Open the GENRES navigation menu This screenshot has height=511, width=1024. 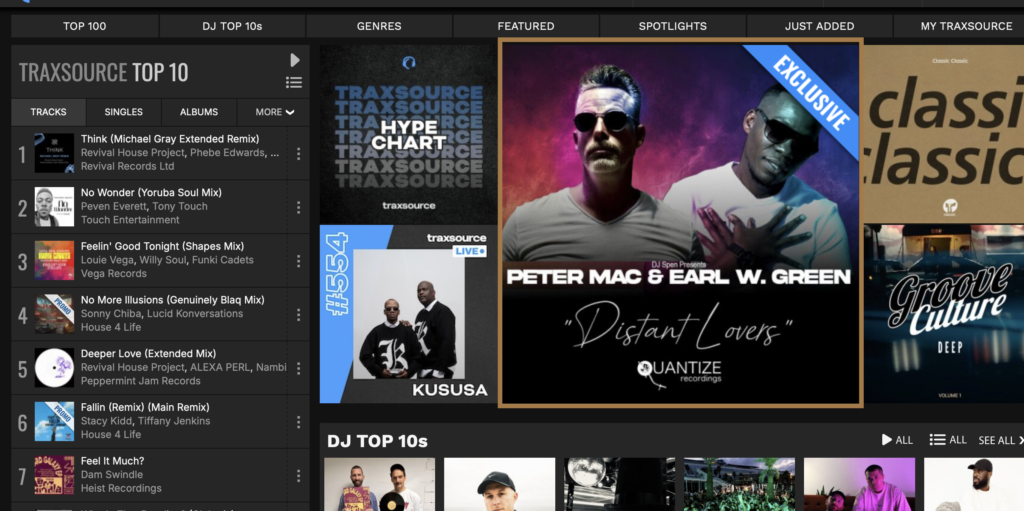379,26
